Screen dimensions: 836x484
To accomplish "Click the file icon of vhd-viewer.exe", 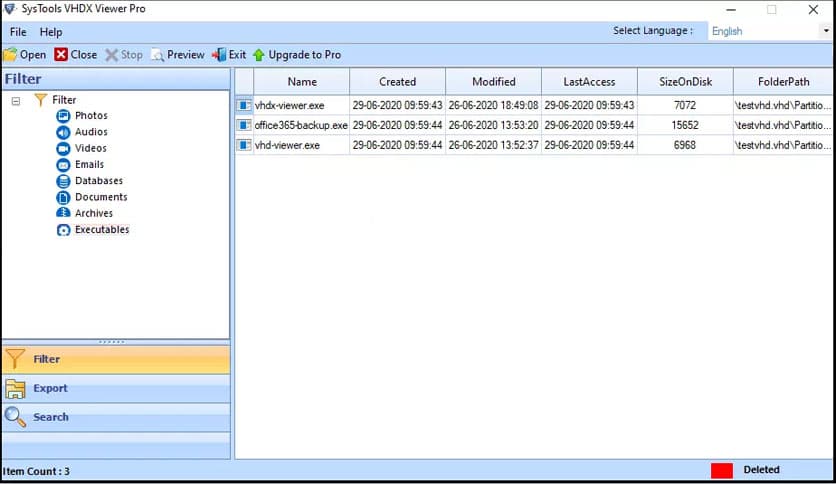I will pos(244,145).
